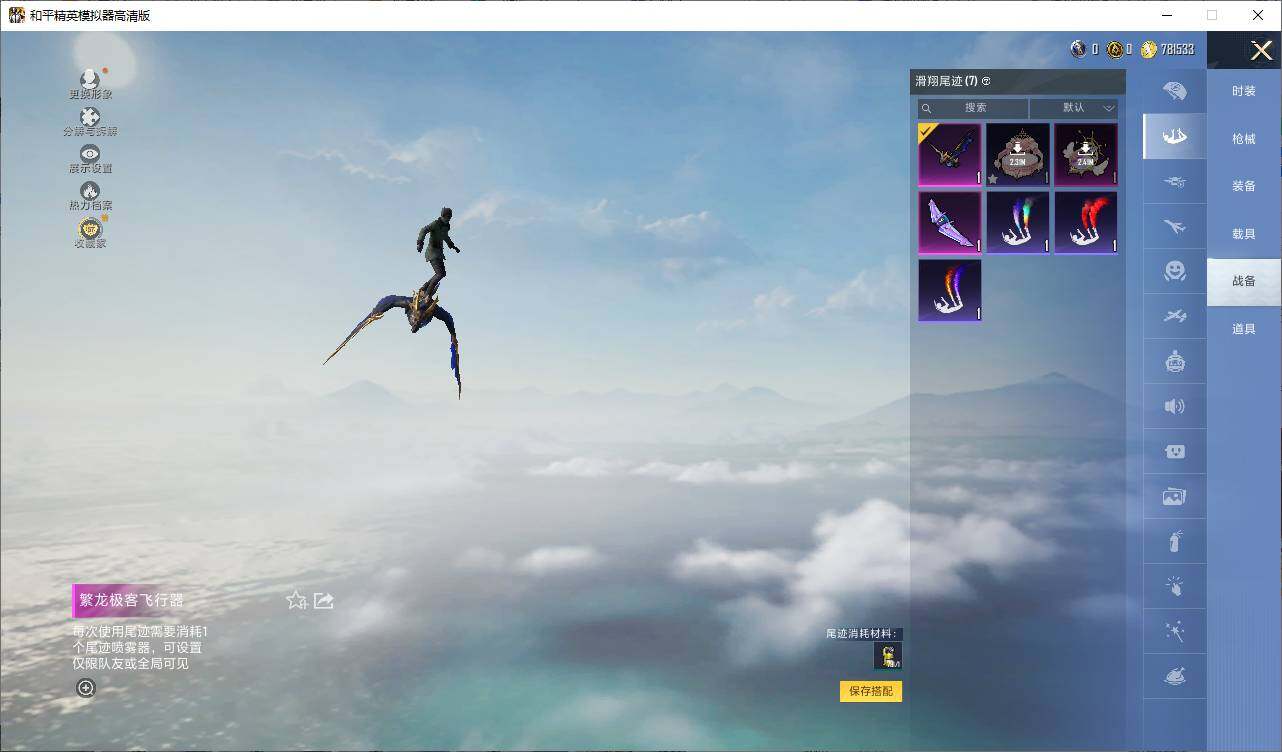Close the inventory with X button

pyautogui.click(x=1261, y=50)
